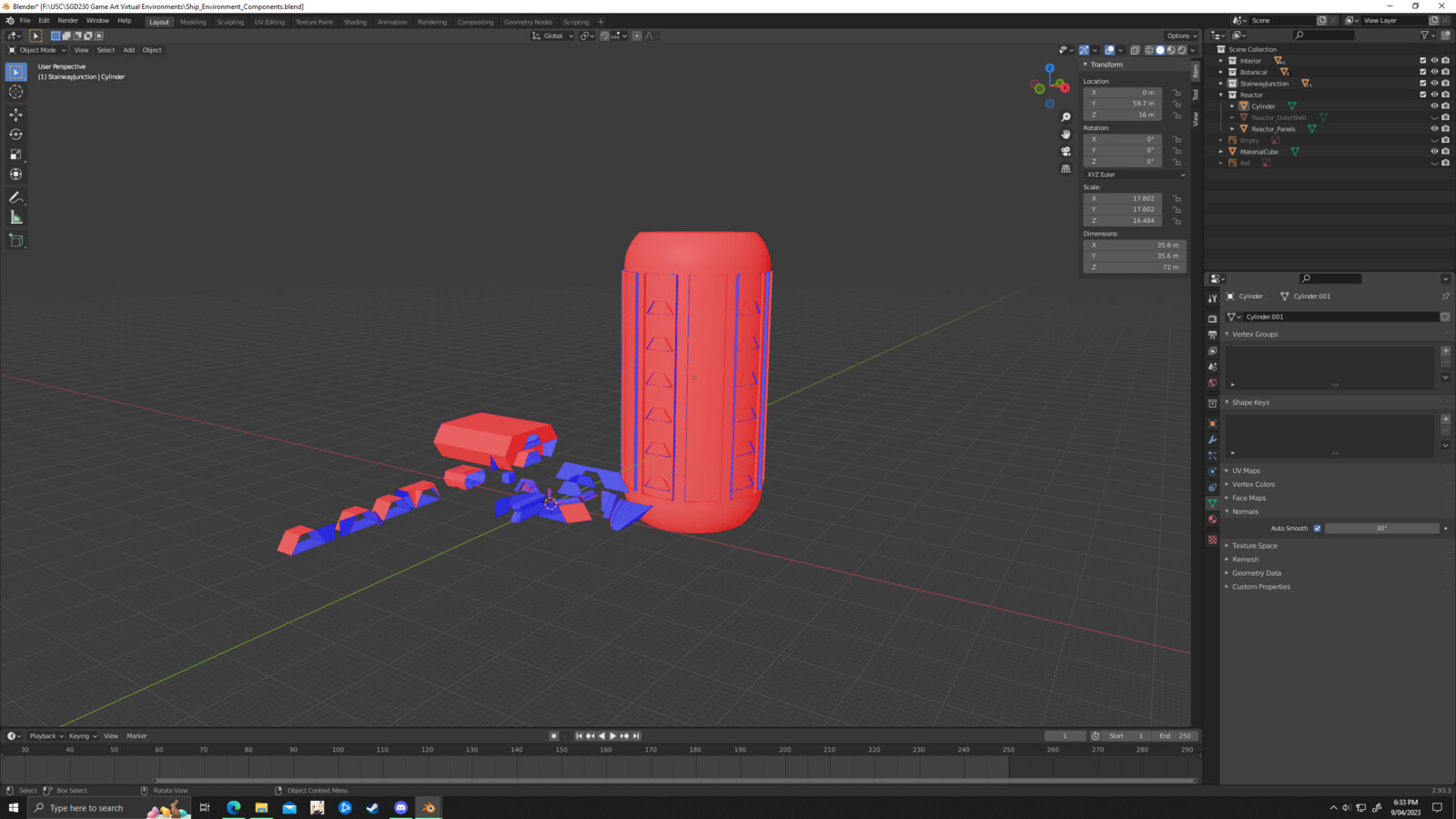This screenshot has width=1456, height=819.
Task: Pick the Annotate tool
Action: point(16,197)
